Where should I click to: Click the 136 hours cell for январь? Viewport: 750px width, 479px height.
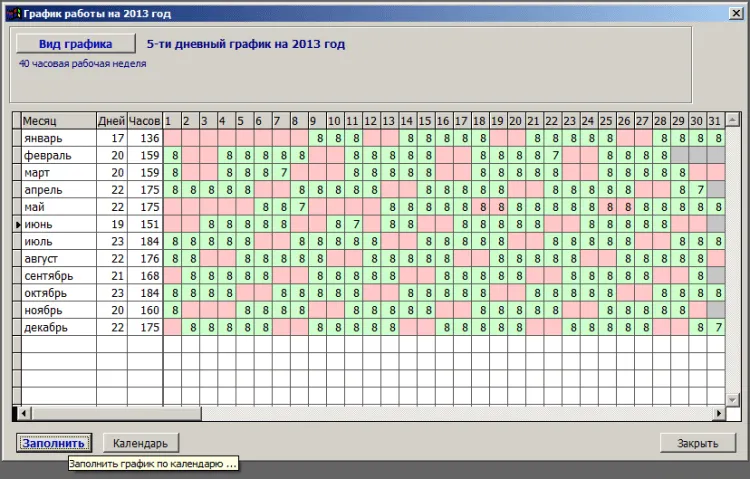(x=145, y=138)
